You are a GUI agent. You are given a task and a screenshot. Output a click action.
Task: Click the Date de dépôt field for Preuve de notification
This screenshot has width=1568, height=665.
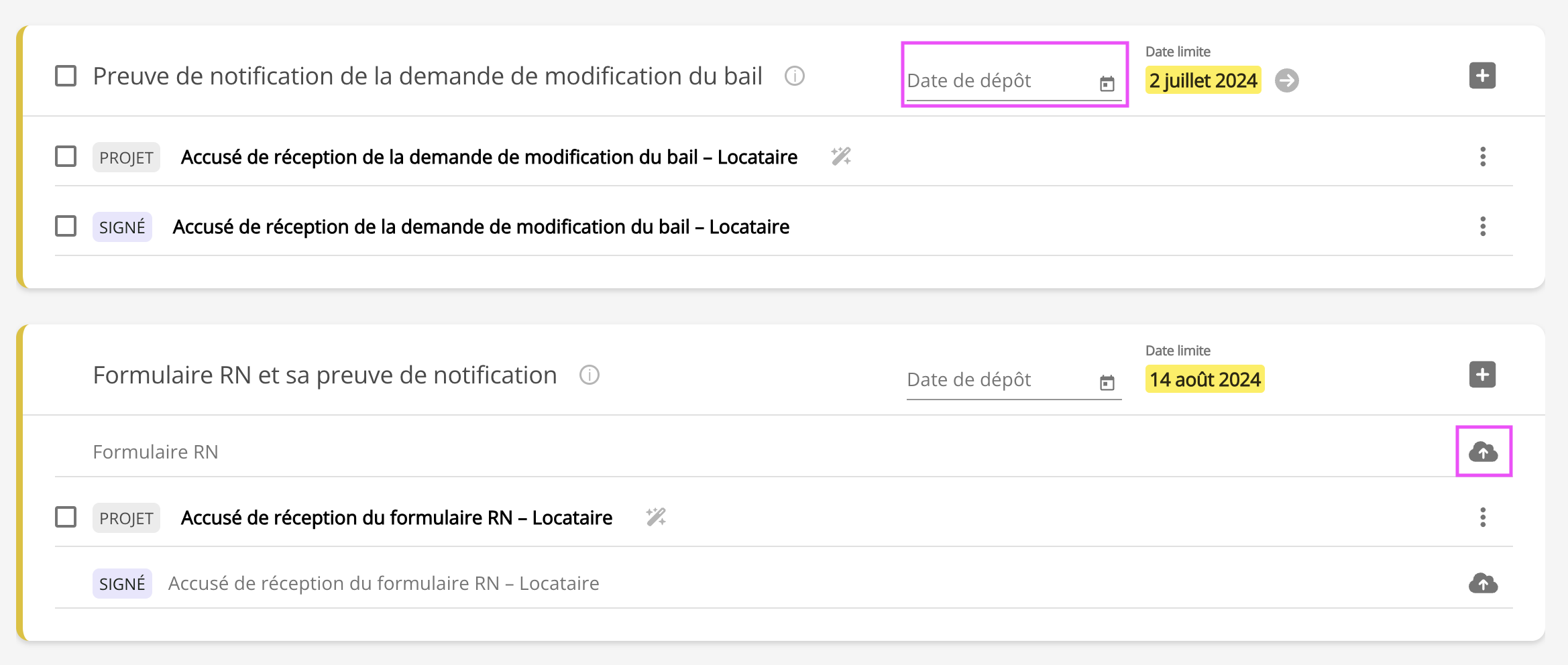[999, 81]
